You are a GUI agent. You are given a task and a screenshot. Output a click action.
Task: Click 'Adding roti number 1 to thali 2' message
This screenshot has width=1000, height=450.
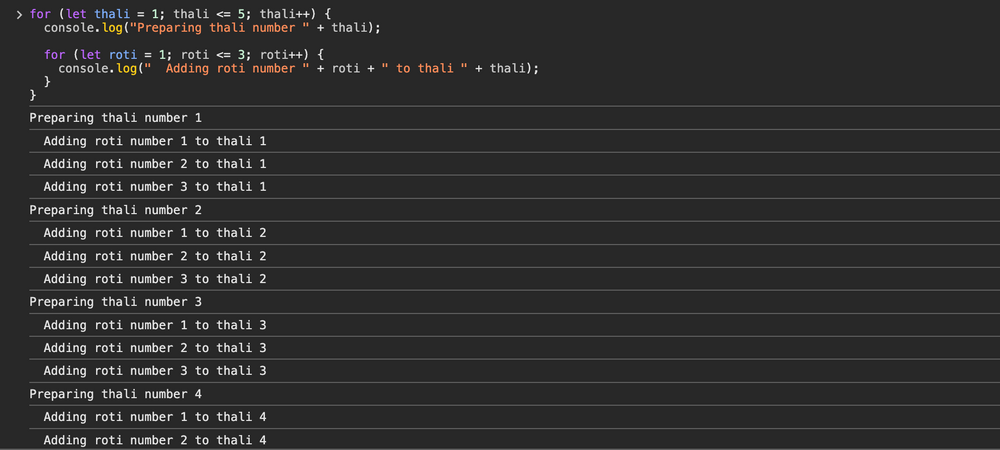click(154, 233)
